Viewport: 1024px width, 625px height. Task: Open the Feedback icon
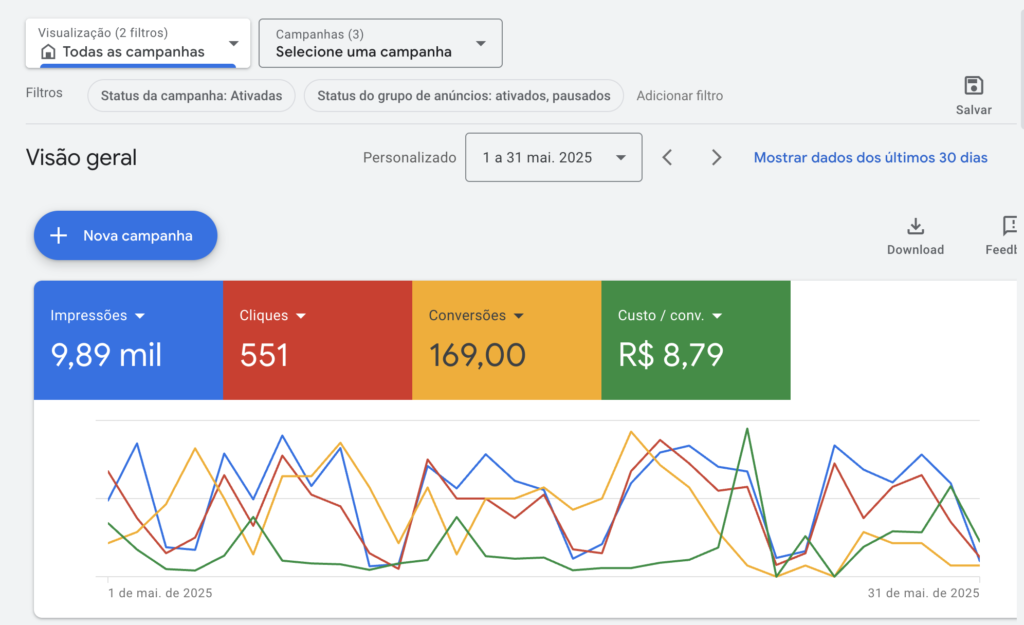pos(1010,226)
